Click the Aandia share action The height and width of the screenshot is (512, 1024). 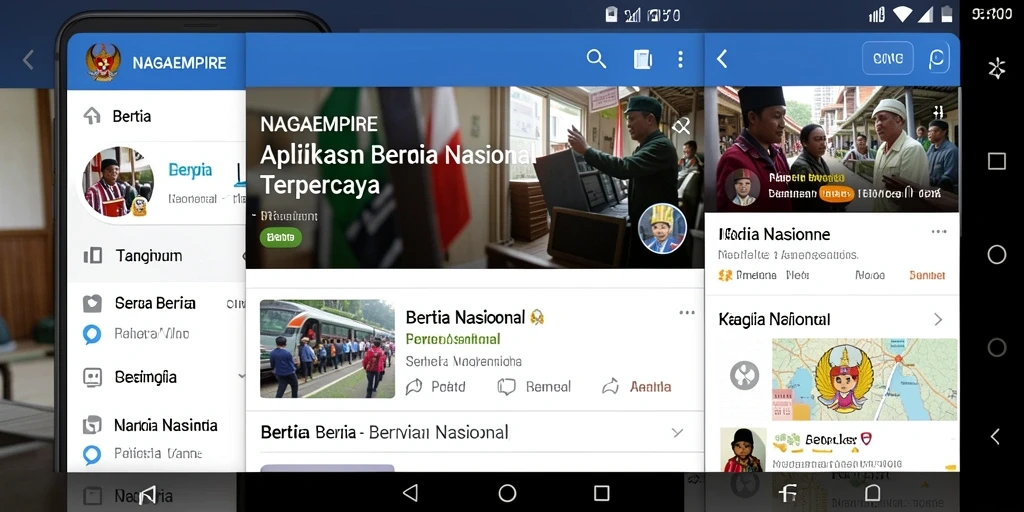point(637,387)
